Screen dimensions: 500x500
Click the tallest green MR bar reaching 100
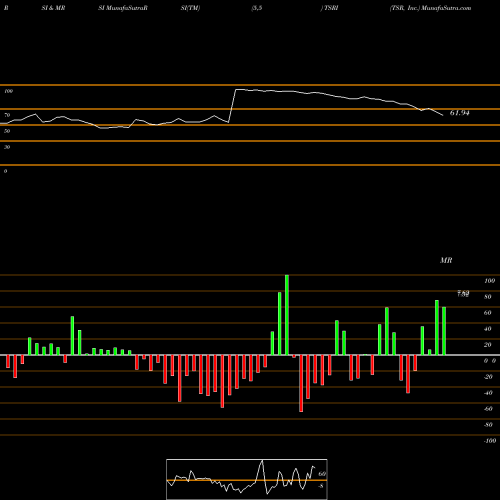pos(287,315)
